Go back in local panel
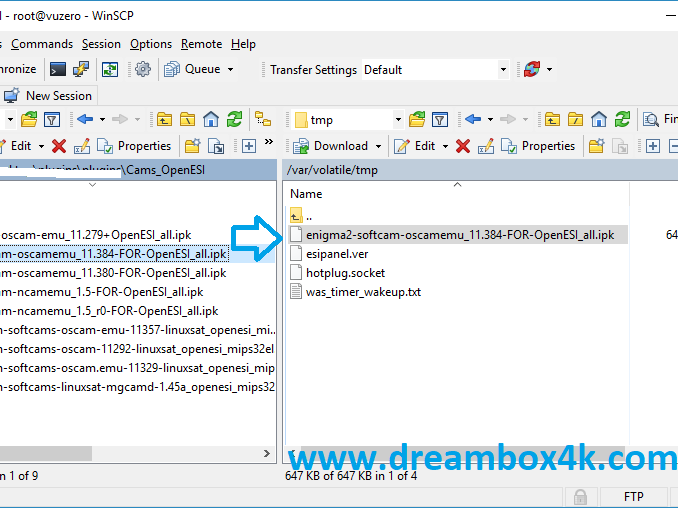The height and width of the screenshot is (508, 678). point(85,119)
